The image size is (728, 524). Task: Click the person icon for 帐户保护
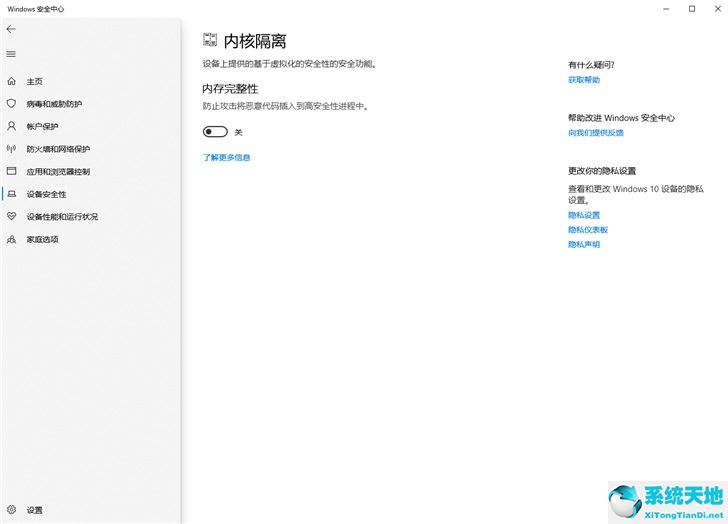click(12, 126)
